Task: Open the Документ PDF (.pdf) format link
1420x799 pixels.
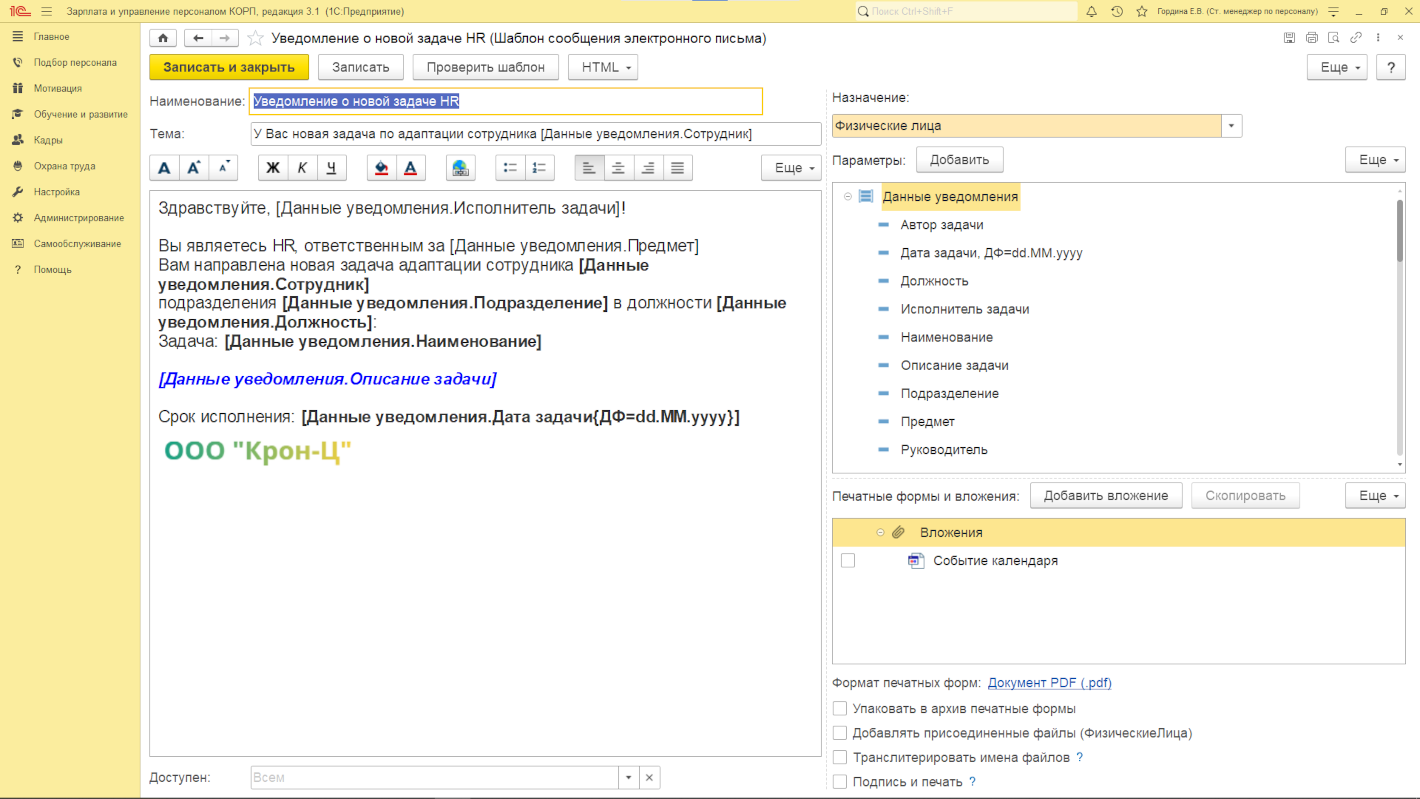Action: point(1049,683)
